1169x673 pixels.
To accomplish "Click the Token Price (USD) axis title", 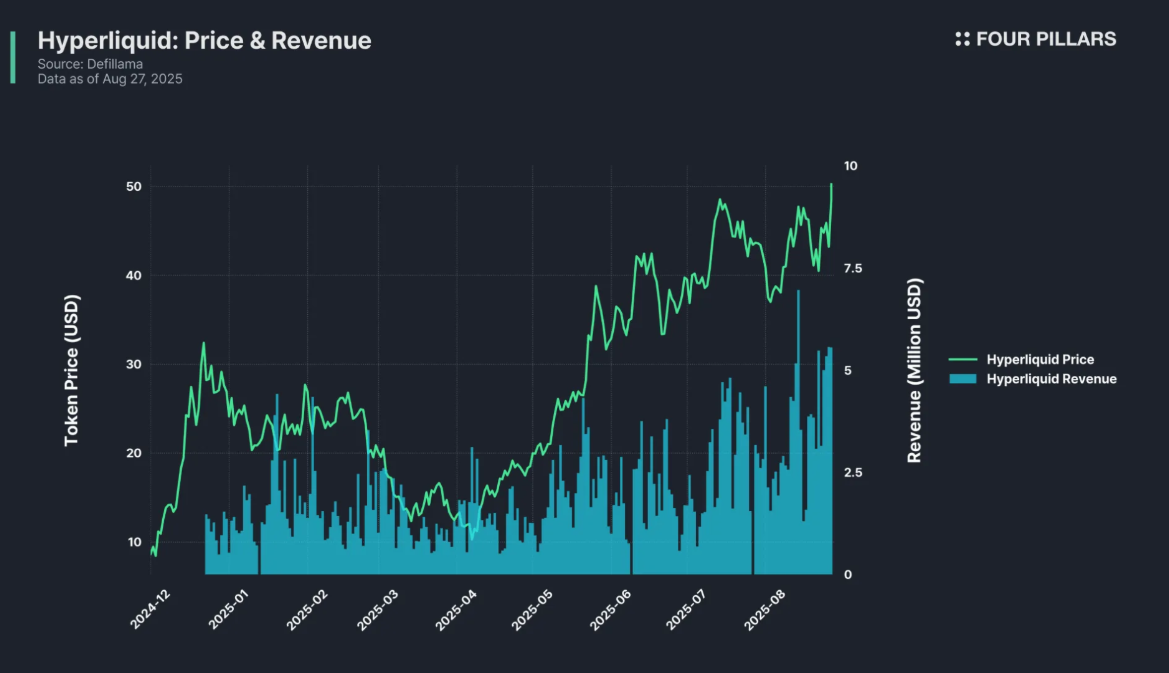I will pyautogui.click(x=71, y=370).
